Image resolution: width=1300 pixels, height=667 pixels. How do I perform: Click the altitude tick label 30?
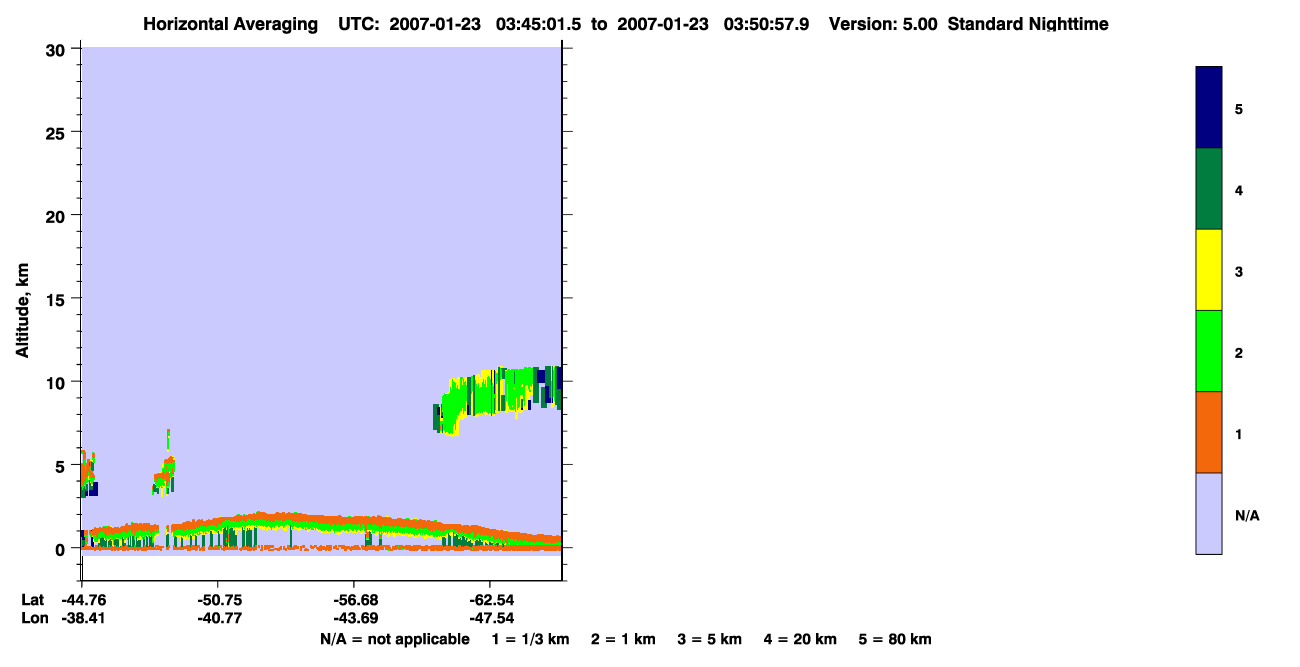58,49
